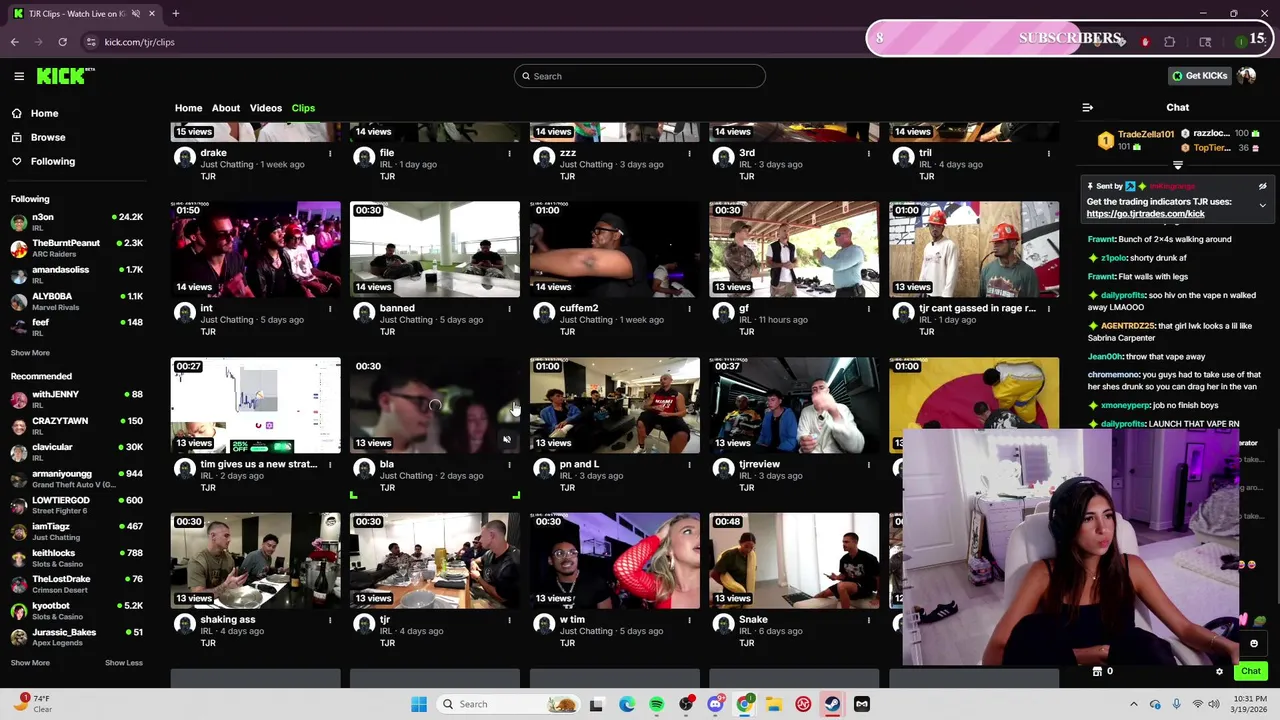Unmute the 'bla' clip preview
This screenshot has width=1280, height=720.
507,440
